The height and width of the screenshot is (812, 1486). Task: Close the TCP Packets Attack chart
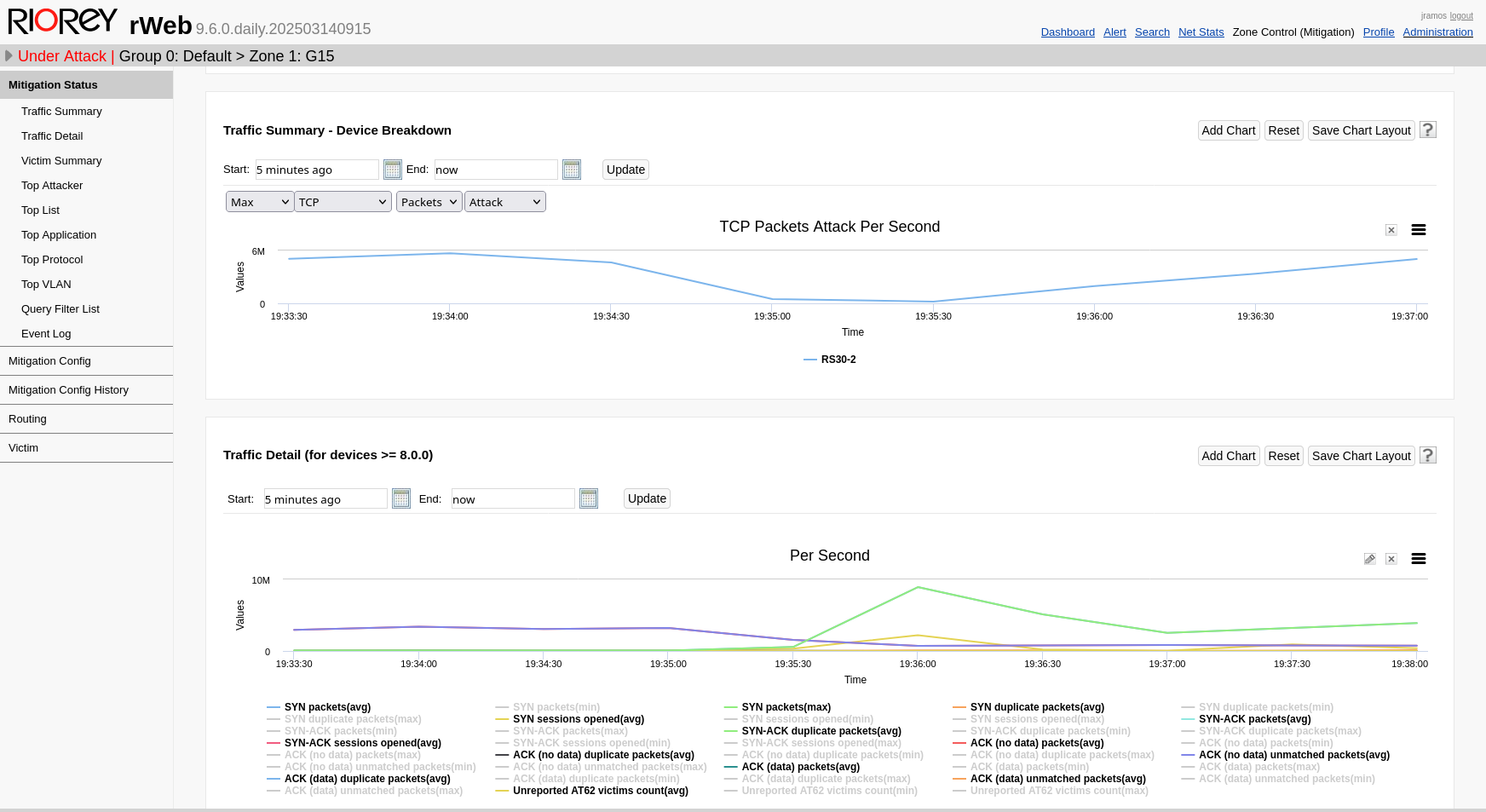point(1391,230)
